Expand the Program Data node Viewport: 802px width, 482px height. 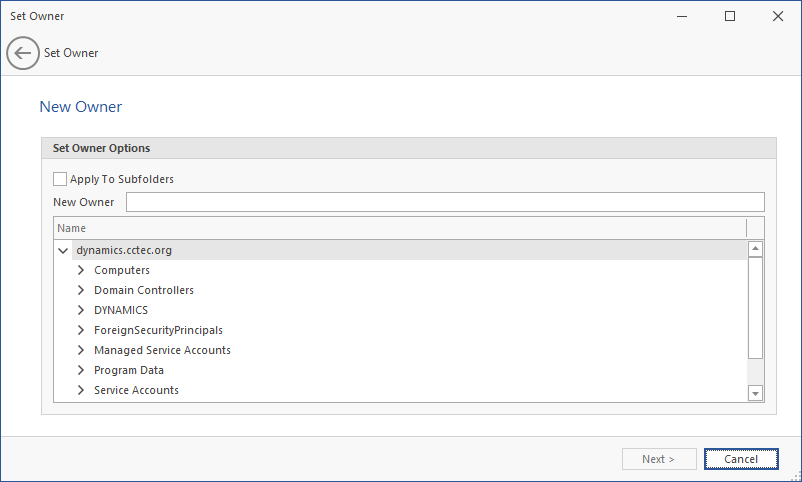[x=82, y=370]
